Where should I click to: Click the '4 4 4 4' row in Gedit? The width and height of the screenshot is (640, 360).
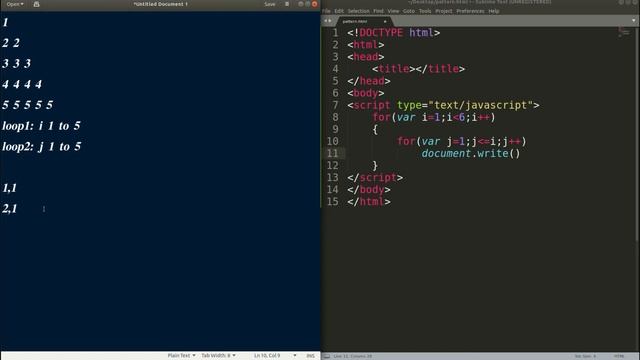(22, 84)
